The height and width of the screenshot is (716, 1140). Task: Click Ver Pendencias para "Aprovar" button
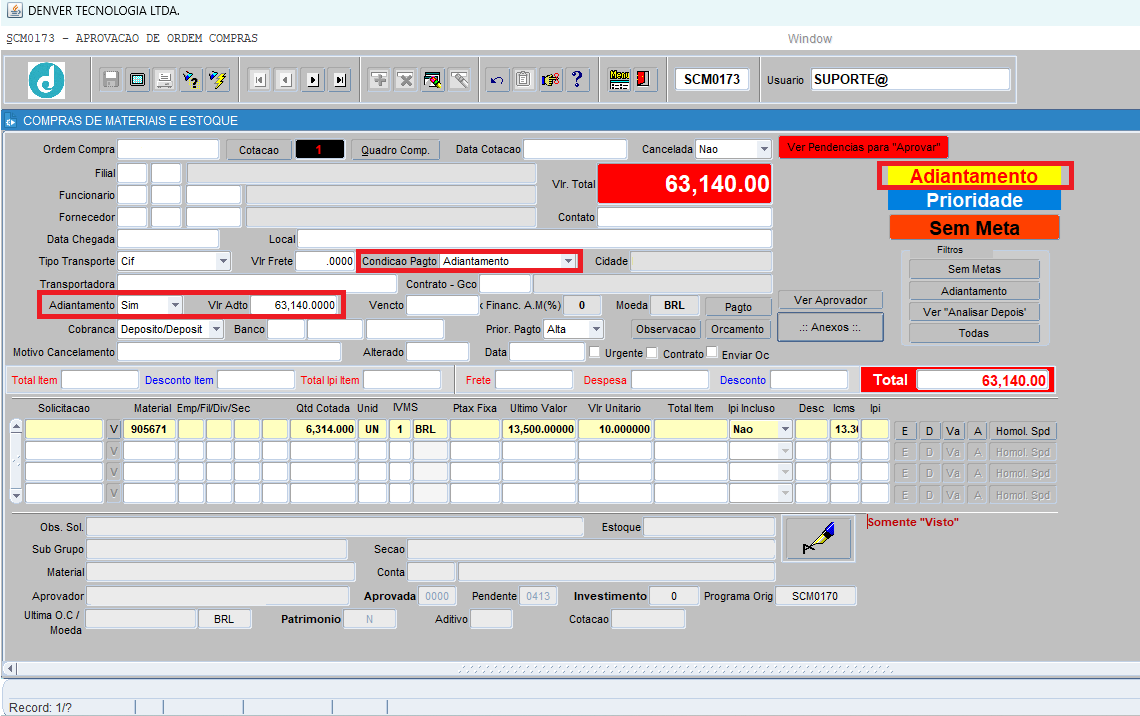(x=863, y=148)
